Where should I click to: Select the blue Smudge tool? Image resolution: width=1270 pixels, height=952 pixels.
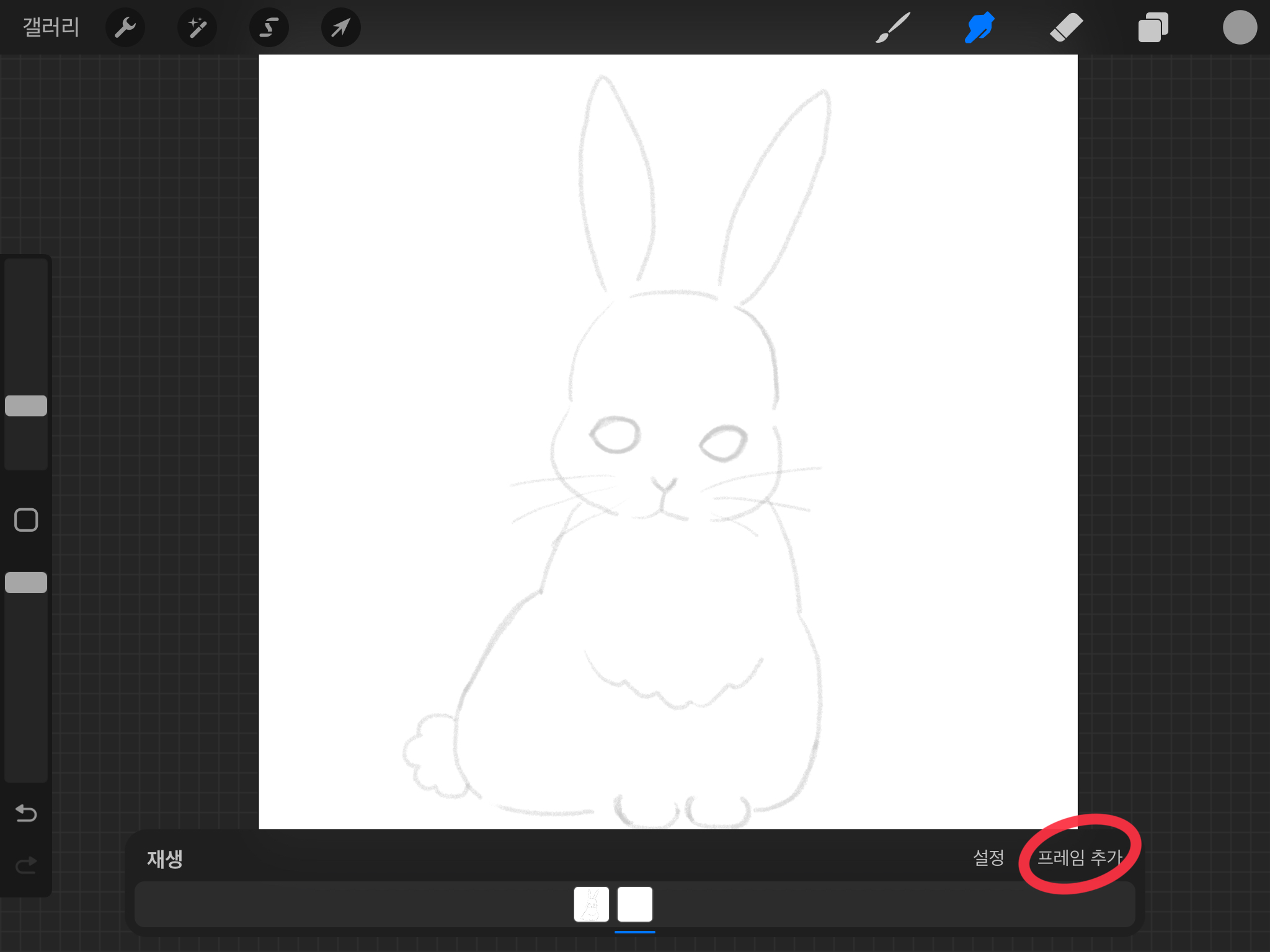click(x=979, y=27)
